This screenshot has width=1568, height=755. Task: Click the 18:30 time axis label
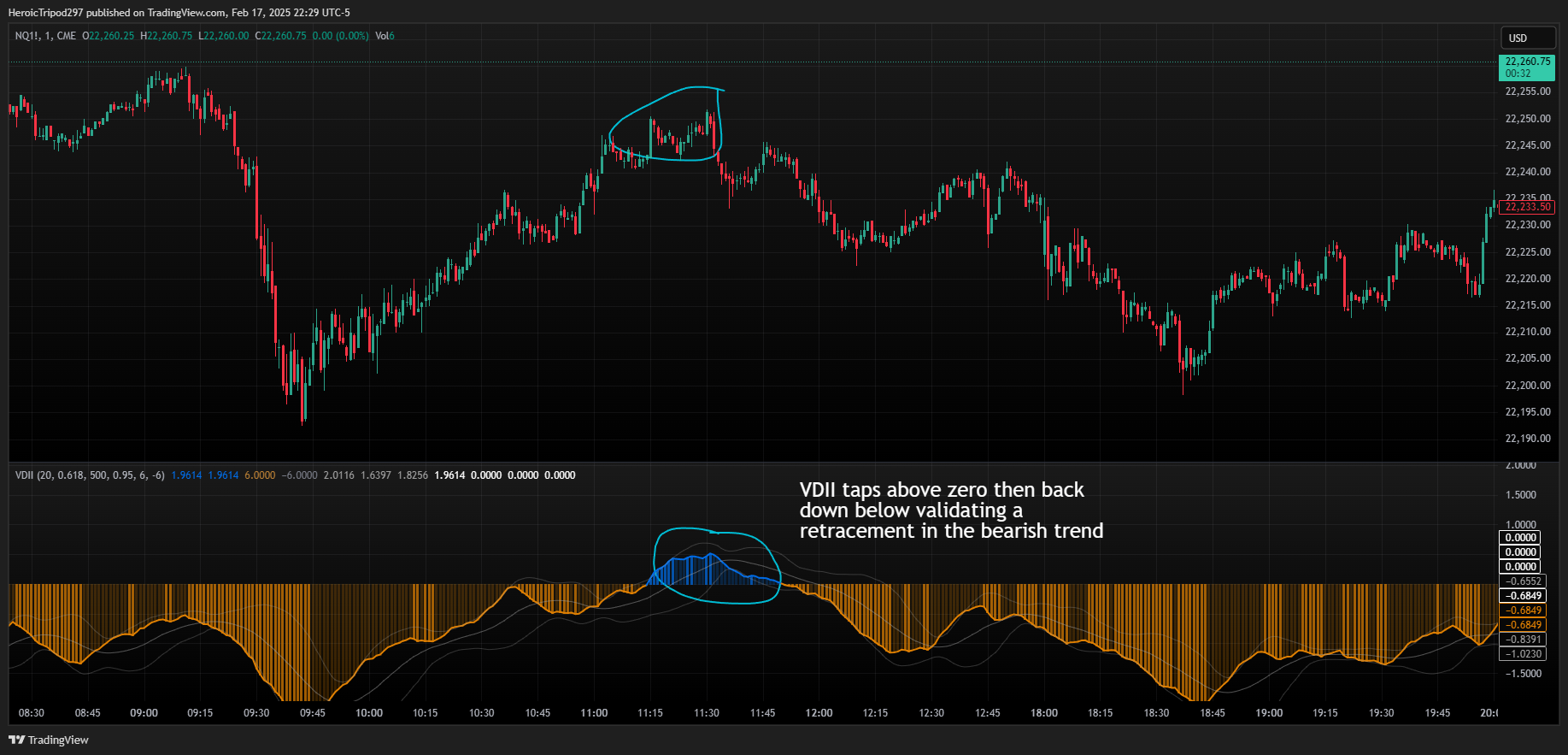[1156, 713]
